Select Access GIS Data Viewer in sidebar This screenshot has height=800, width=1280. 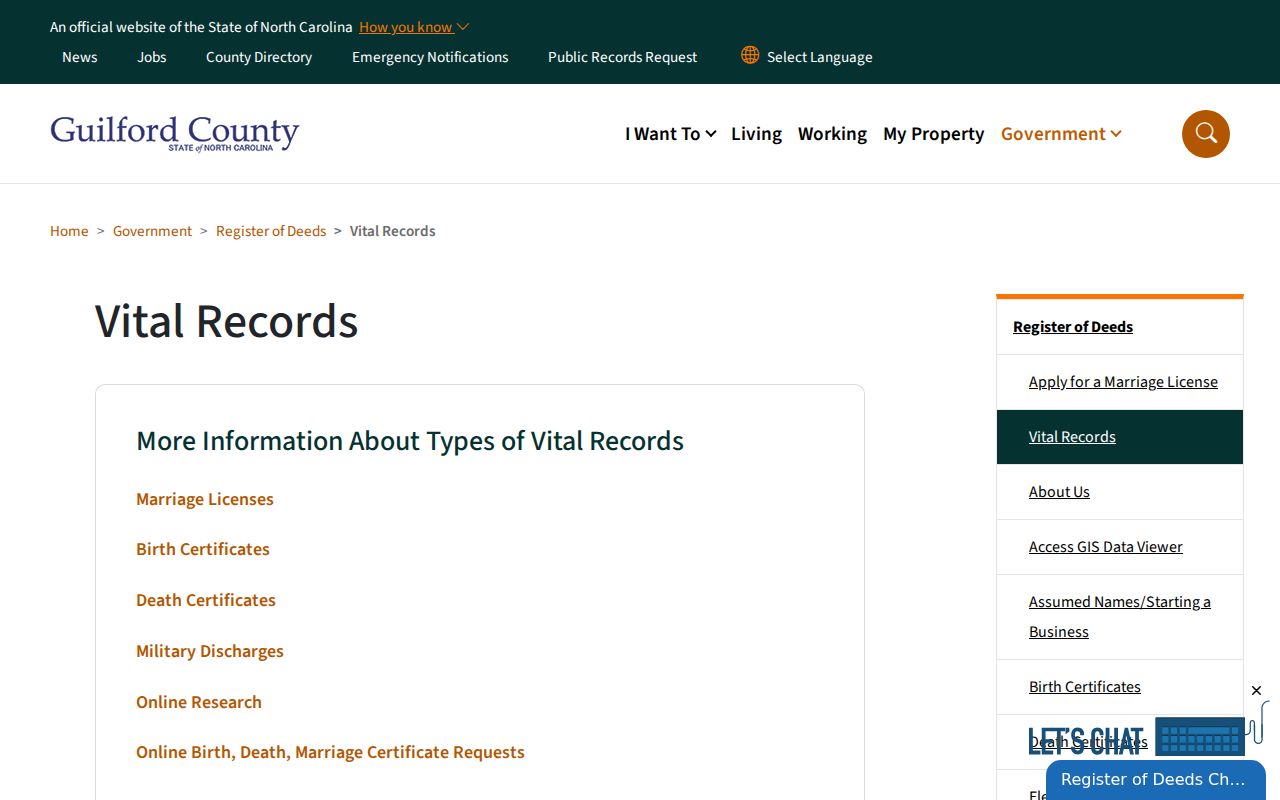[1105, 547]
